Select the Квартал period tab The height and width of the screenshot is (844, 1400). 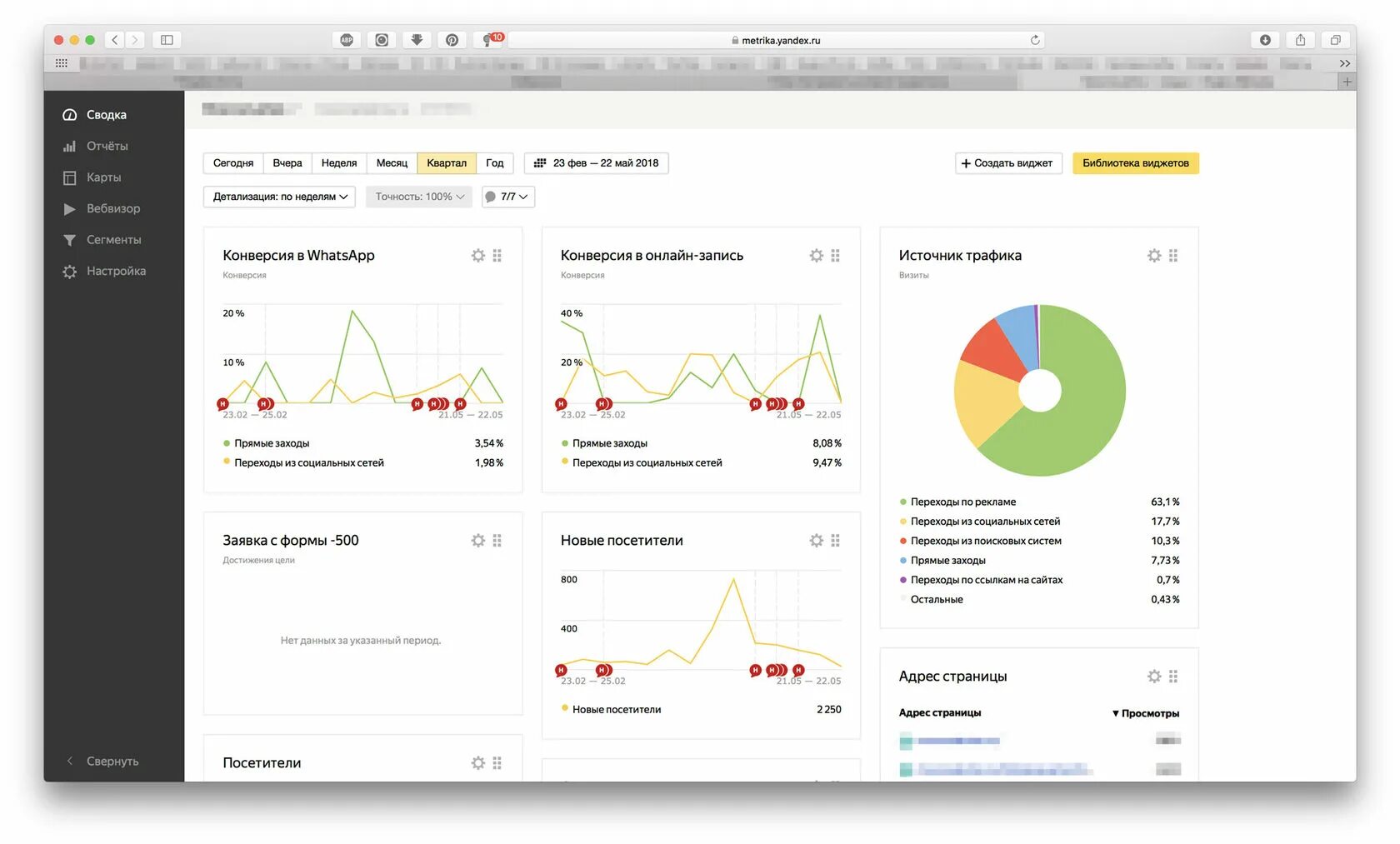point(447,163)
